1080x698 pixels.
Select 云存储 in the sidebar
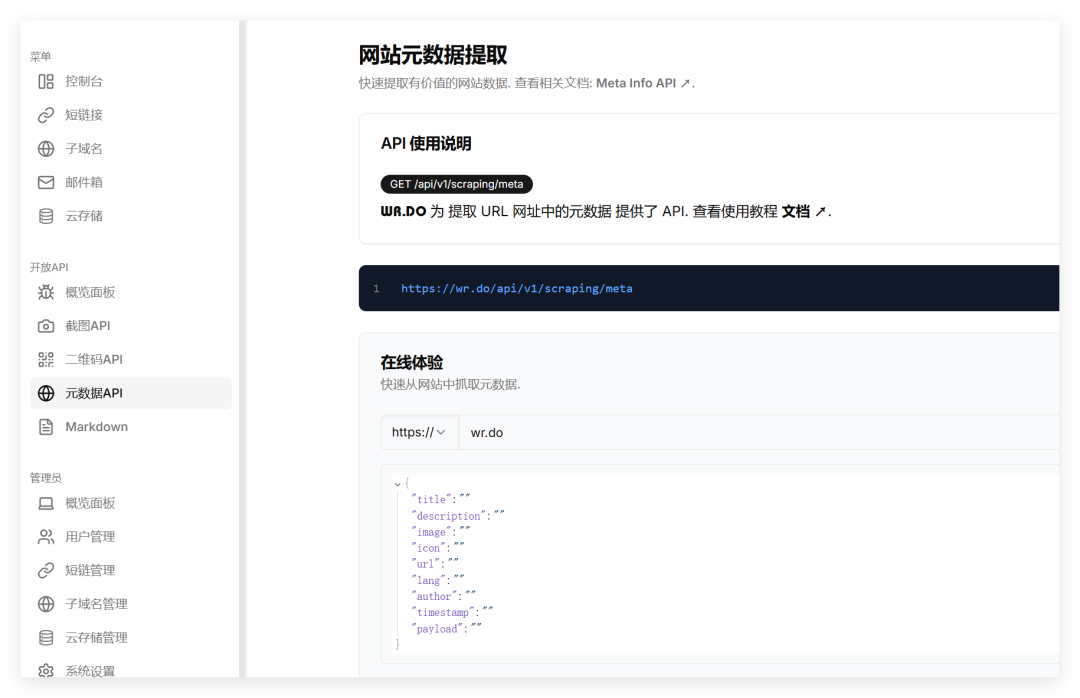131,216
